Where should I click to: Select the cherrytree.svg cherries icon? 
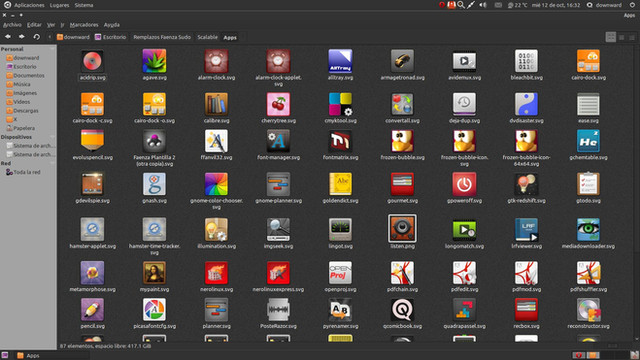278,104
